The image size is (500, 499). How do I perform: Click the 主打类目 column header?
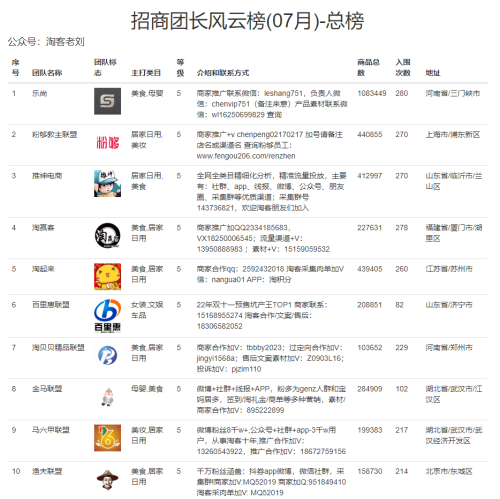tap(146, 73)
